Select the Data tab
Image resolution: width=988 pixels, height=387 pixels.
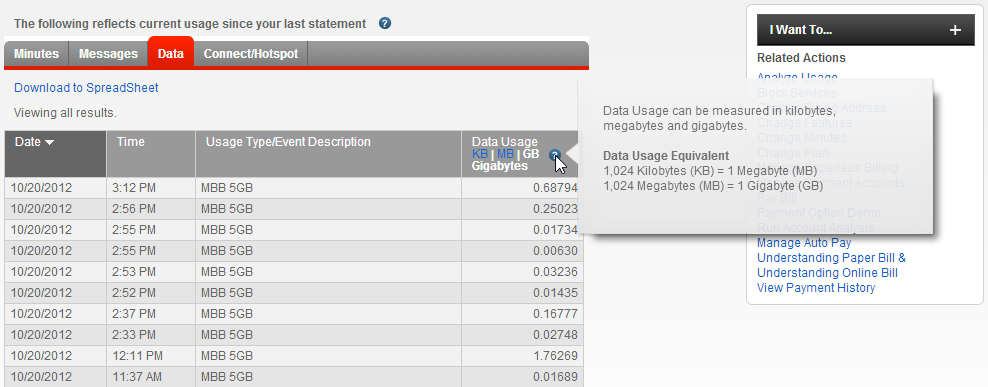coord(171,53)
